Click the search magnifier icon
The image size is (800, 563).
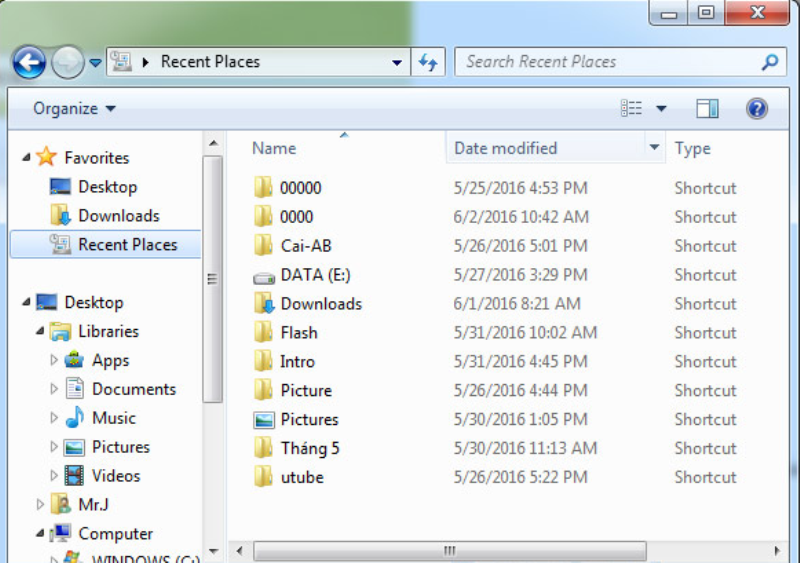[769, 62]
